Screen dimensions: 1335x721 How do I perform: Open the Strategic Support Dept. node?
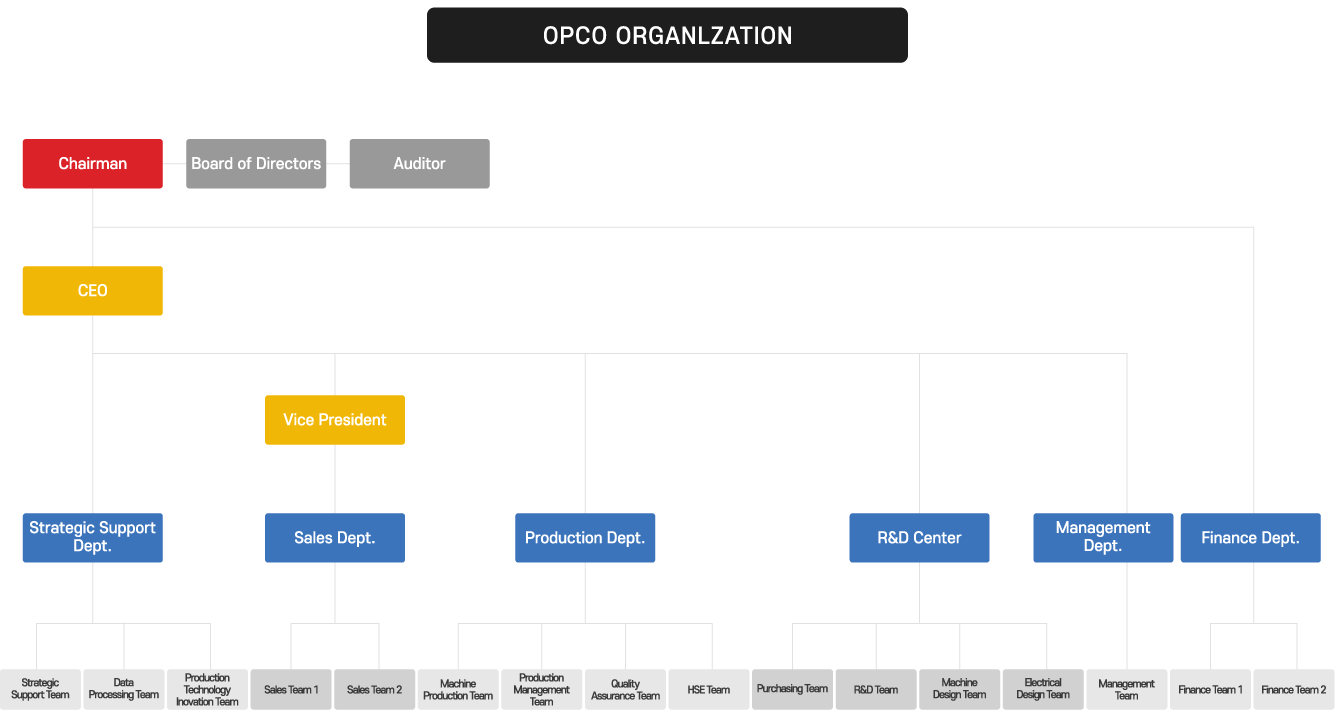click(92, 537)
